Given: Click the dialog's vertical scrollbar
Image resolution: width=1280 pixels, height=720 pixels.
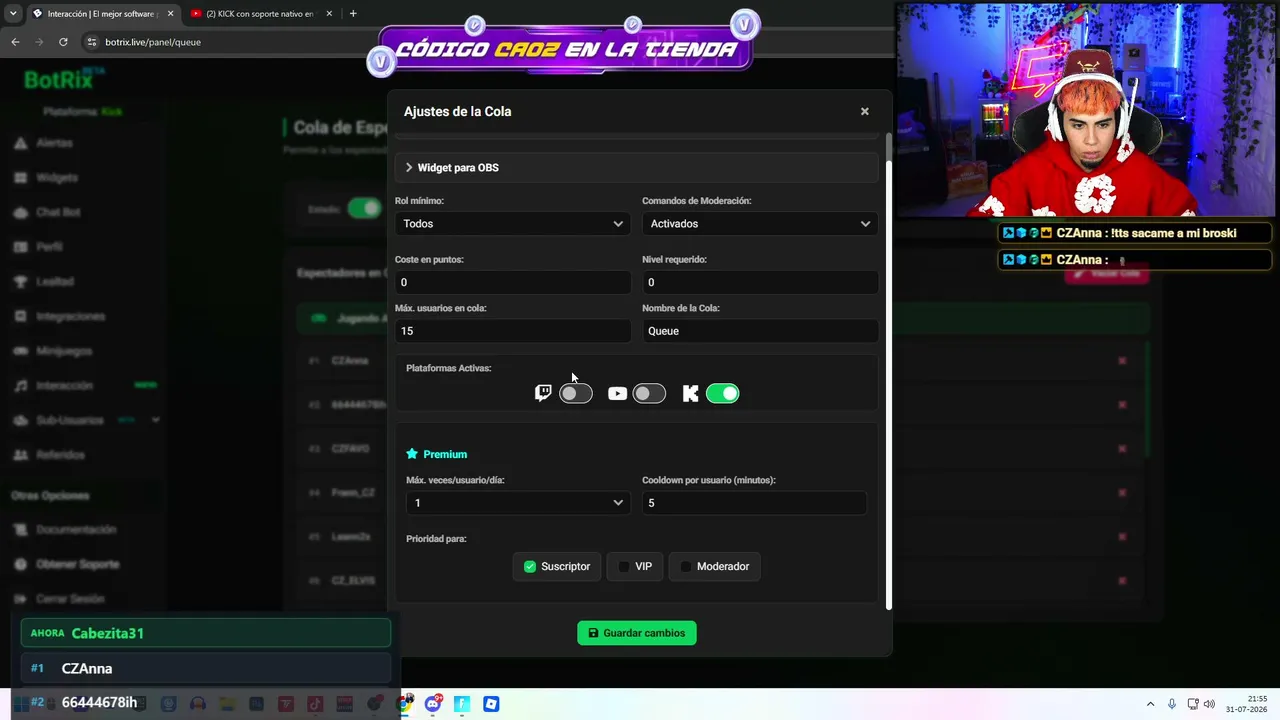Looking at the screenshot, I should (x=888, y=384).
